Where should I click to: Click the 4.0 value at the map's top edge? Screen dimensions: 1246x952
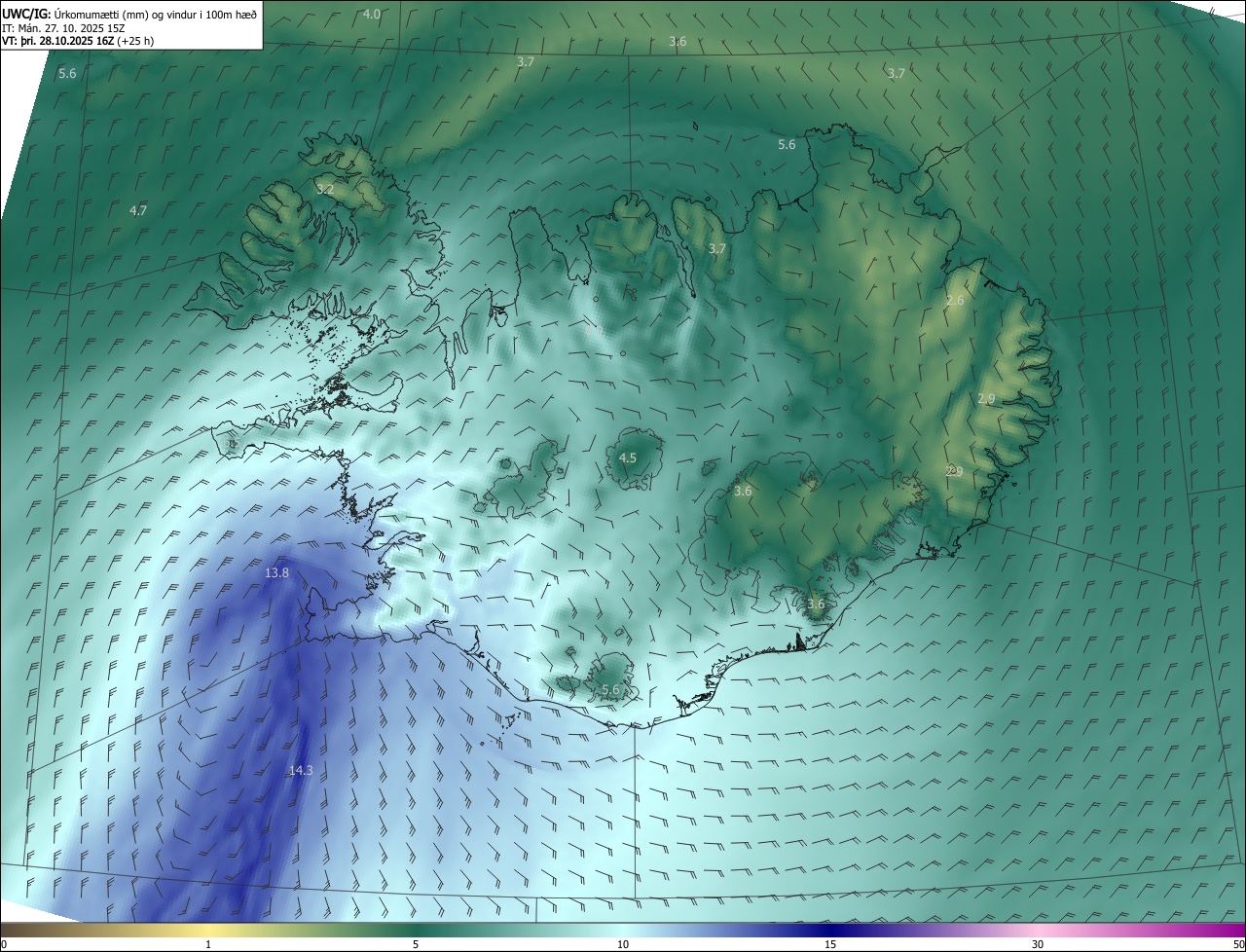pyautogui.click(x=372, y=14)
